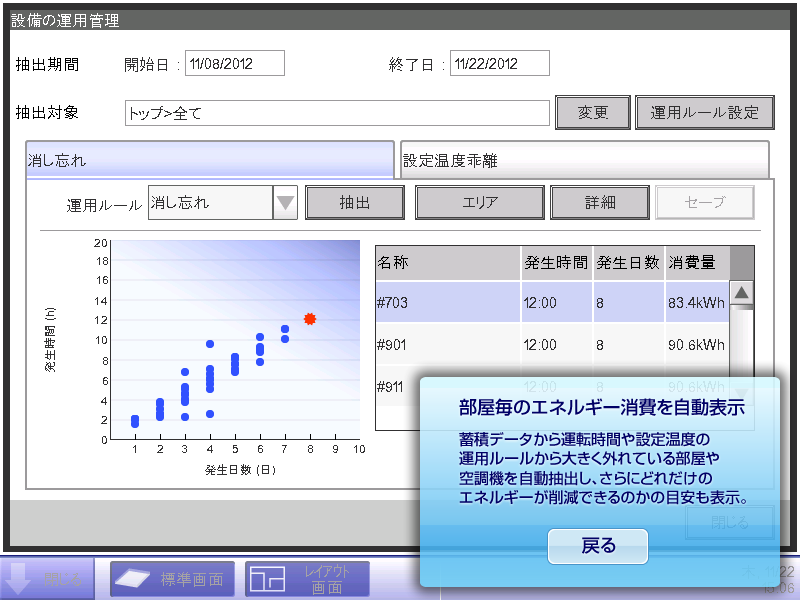Switch to the 設定温度乖離 tab
Screen dimensions: 800x600
(584, 160)
